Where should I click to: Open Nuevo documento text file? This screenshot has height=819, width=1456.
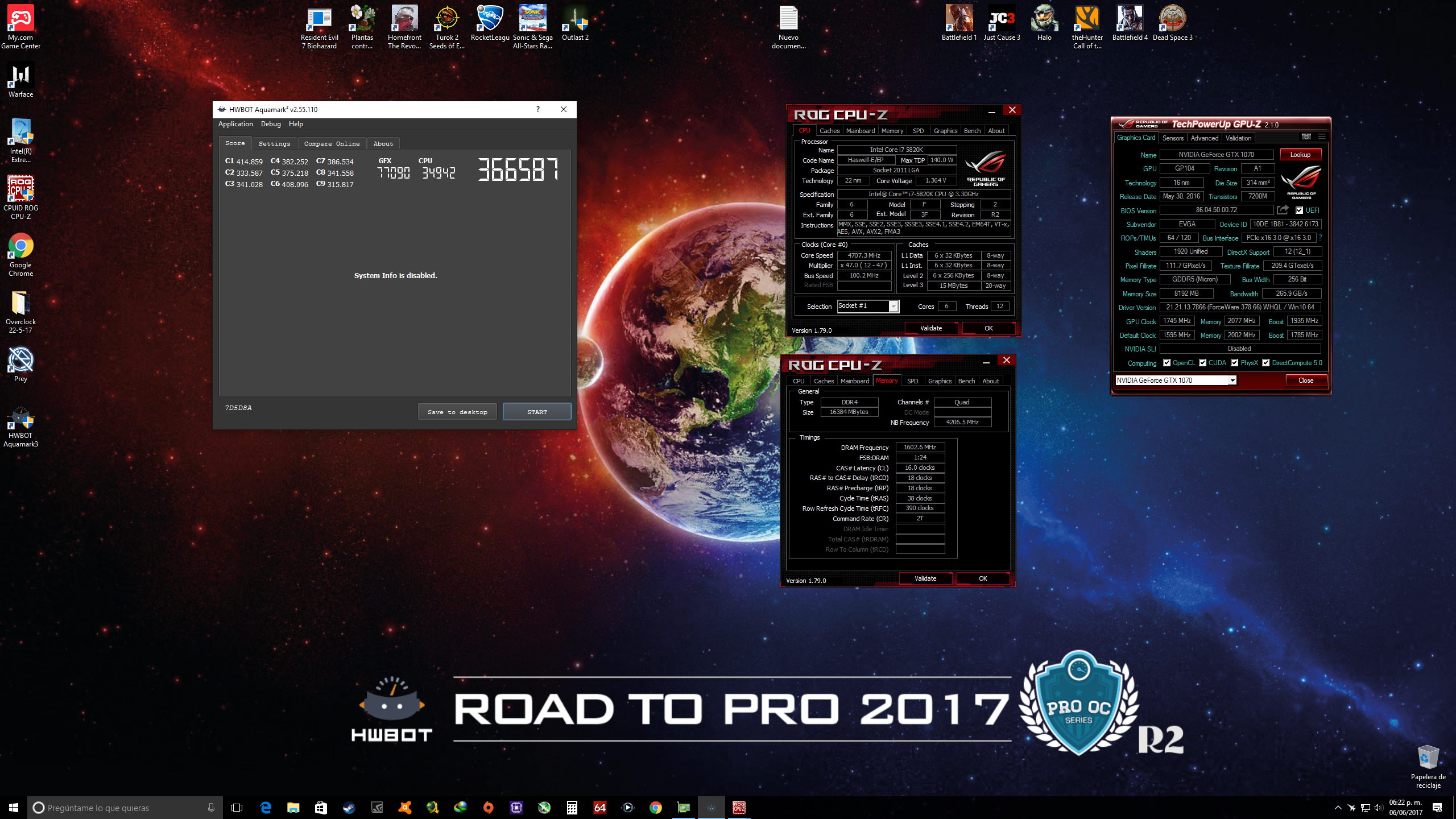[788, 26]
